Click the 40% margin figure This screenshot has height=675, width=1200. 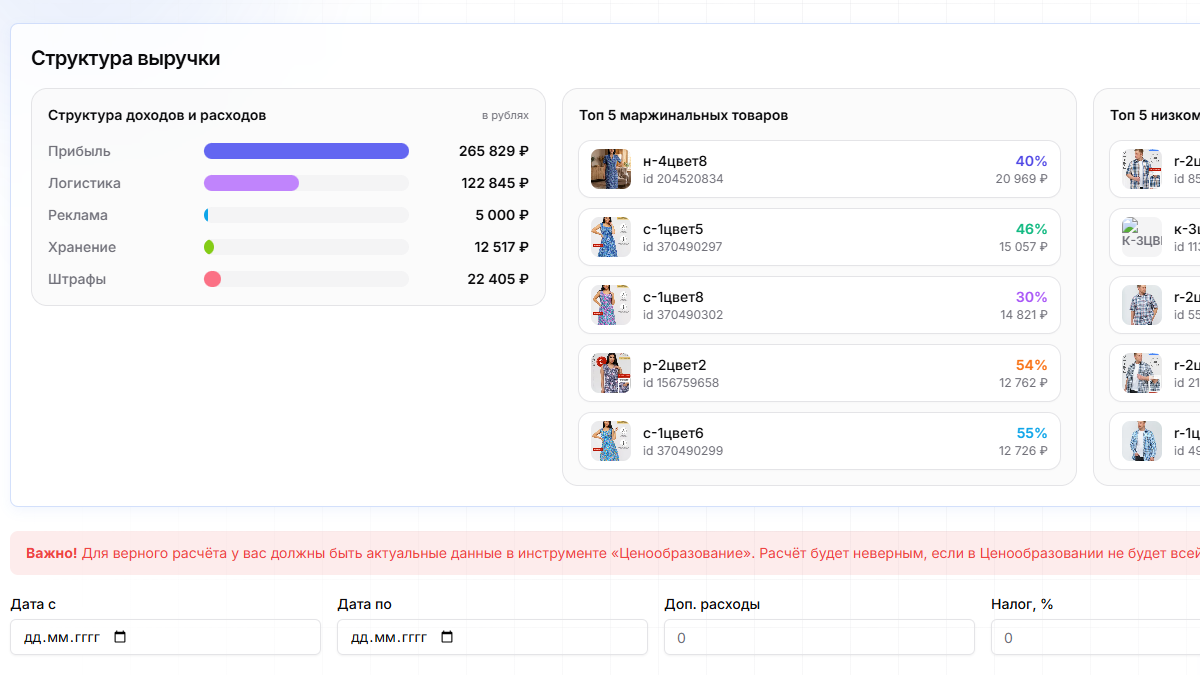pos(1031,161)
